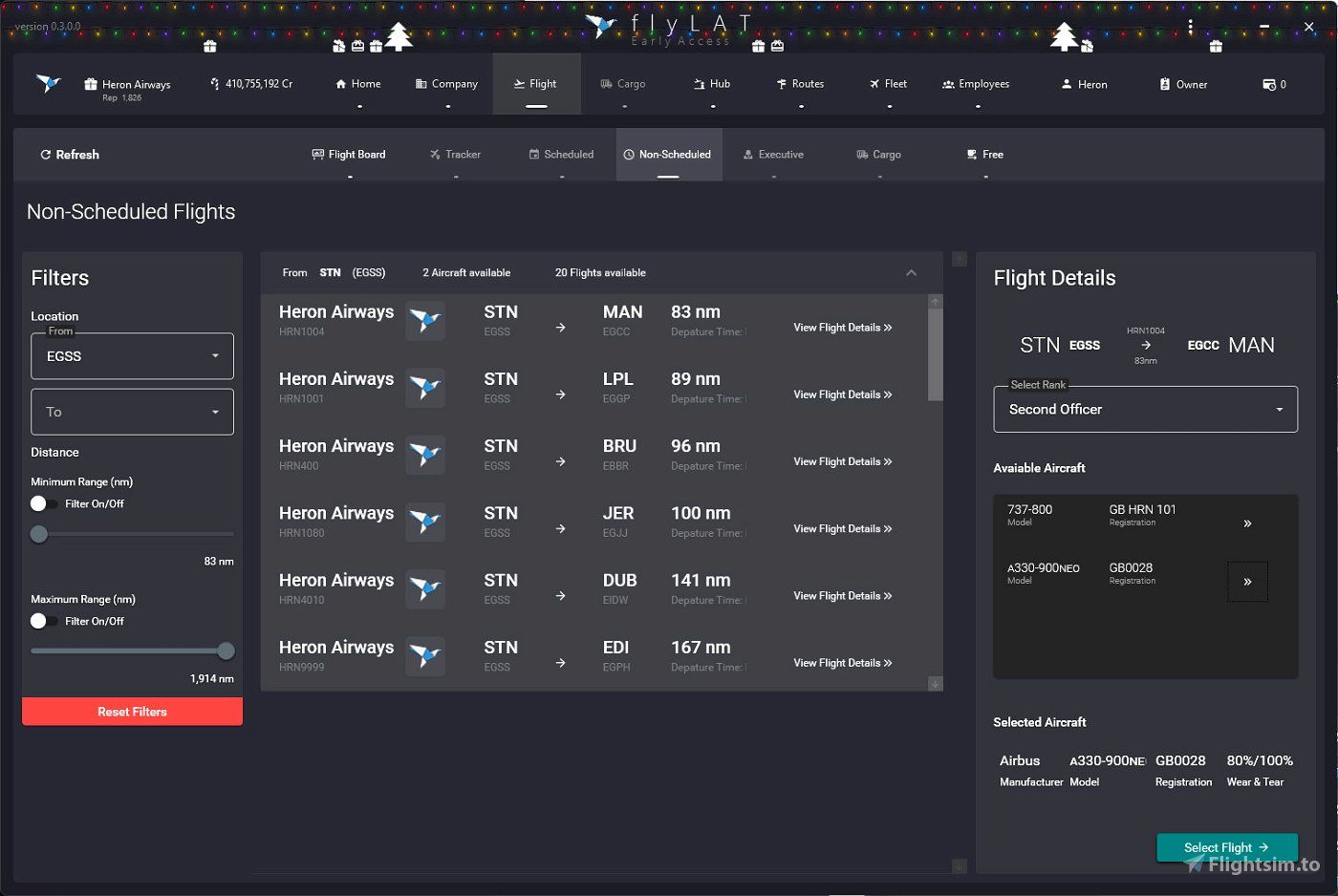Open the Employees menu
Screen dimensions: 1338x896
(x=976, y=84)
